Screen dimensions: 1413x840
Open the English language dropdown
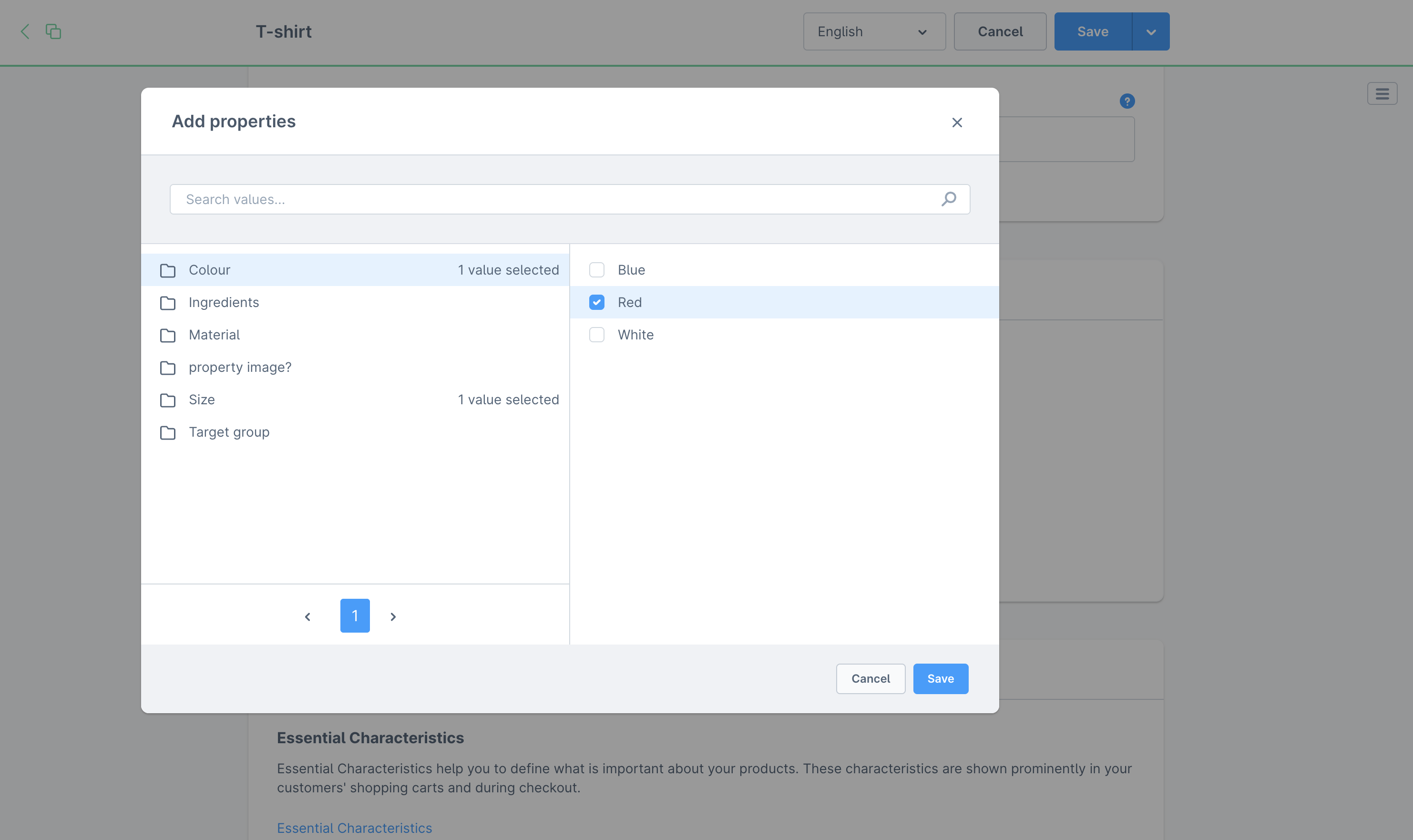click(873, 31)
